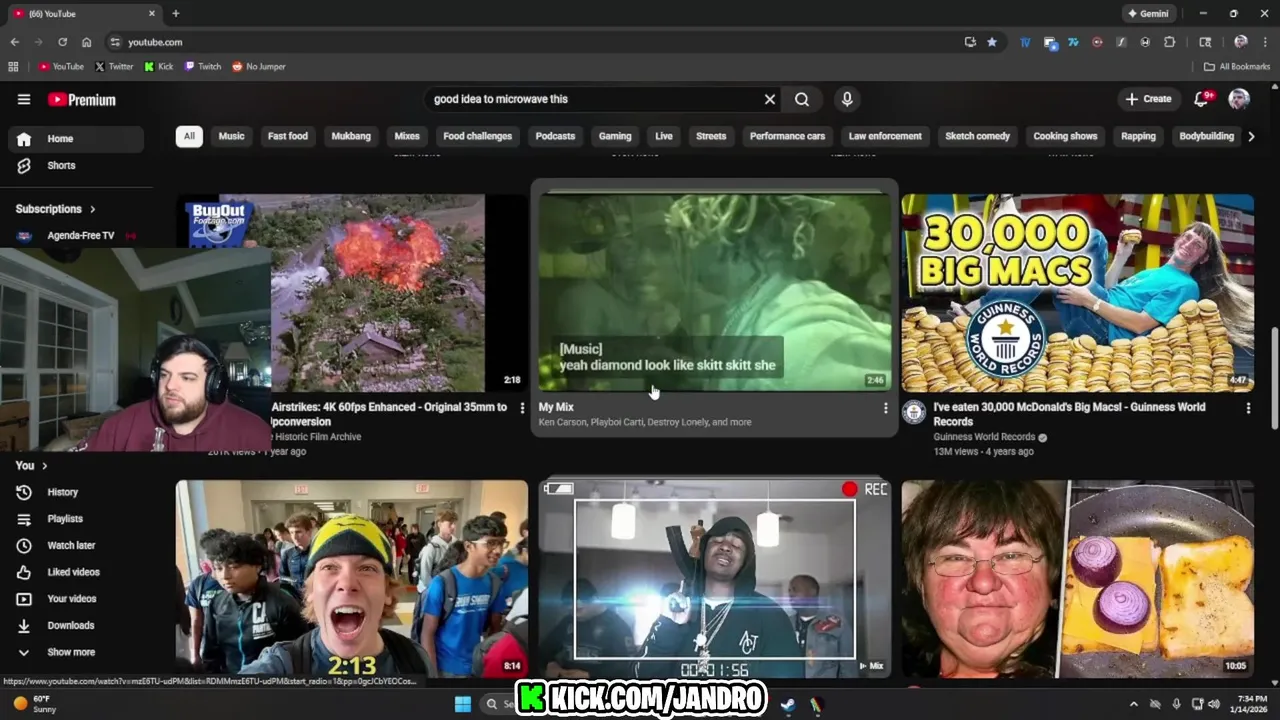Click the search magnifier button
Image resolution: width=1280 pixels, height=720 pixels.
point(802,99)
